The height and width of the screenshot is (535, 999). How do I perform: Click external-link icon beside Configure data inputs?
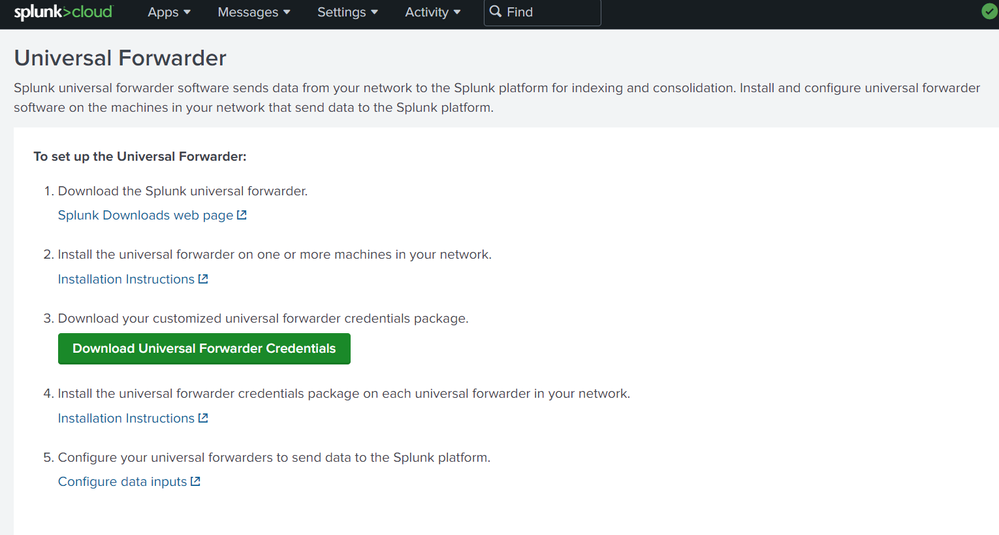(x=196, y=482)
